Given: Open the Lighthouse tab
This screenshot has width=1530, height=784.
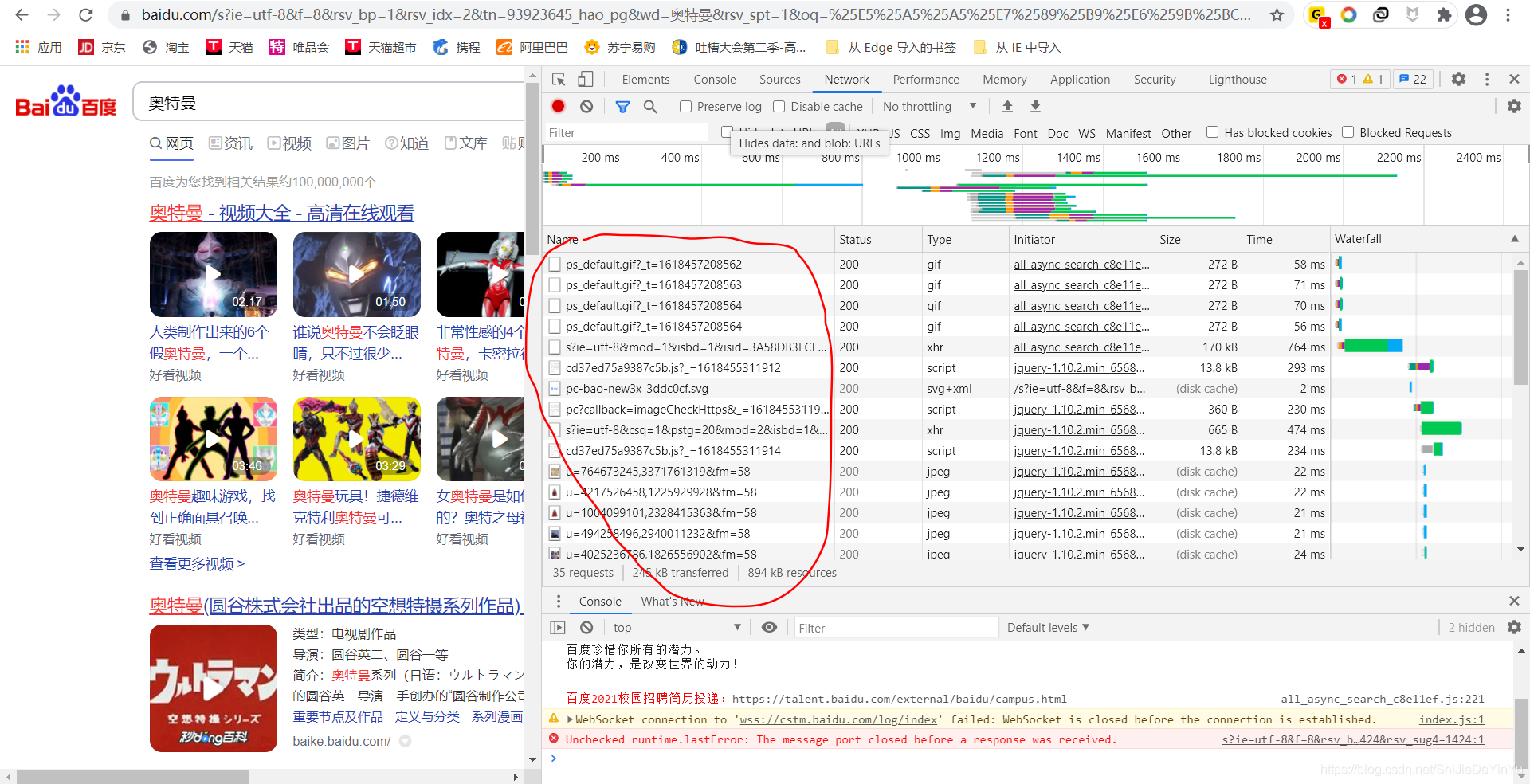Looking at the screenshot, I should pyautogui.click(x=1237, y=79).
